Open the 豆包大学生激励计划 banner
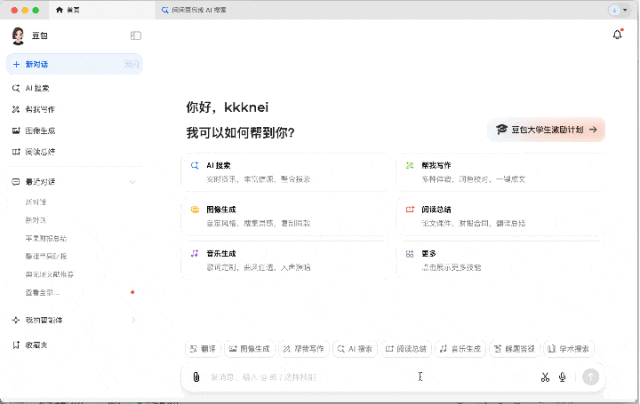This screenshot has height=404, width=640. coord(546,130)
